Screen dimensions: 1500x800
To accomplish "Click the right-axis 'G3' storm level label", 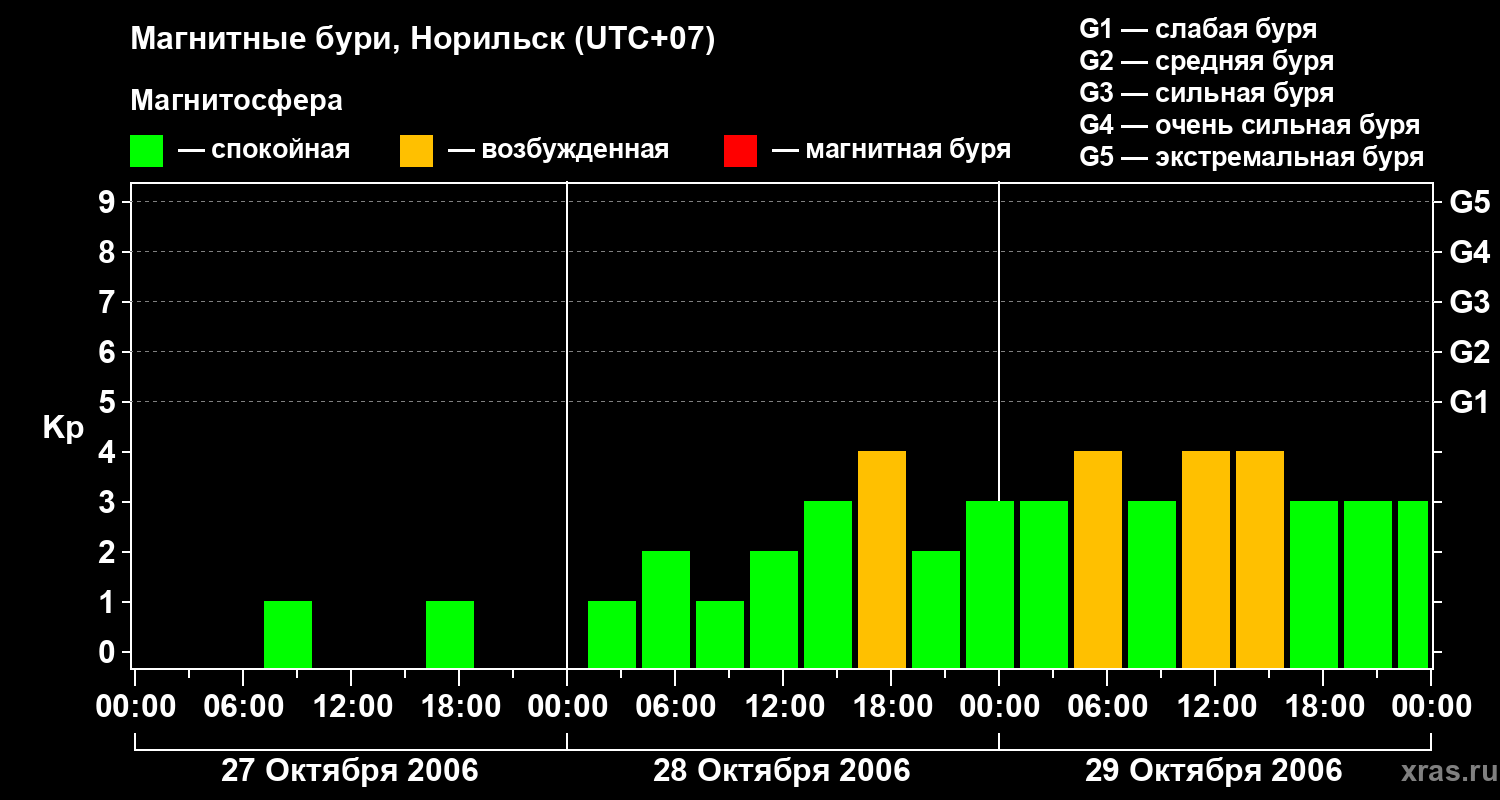I will pos(1469,302).
